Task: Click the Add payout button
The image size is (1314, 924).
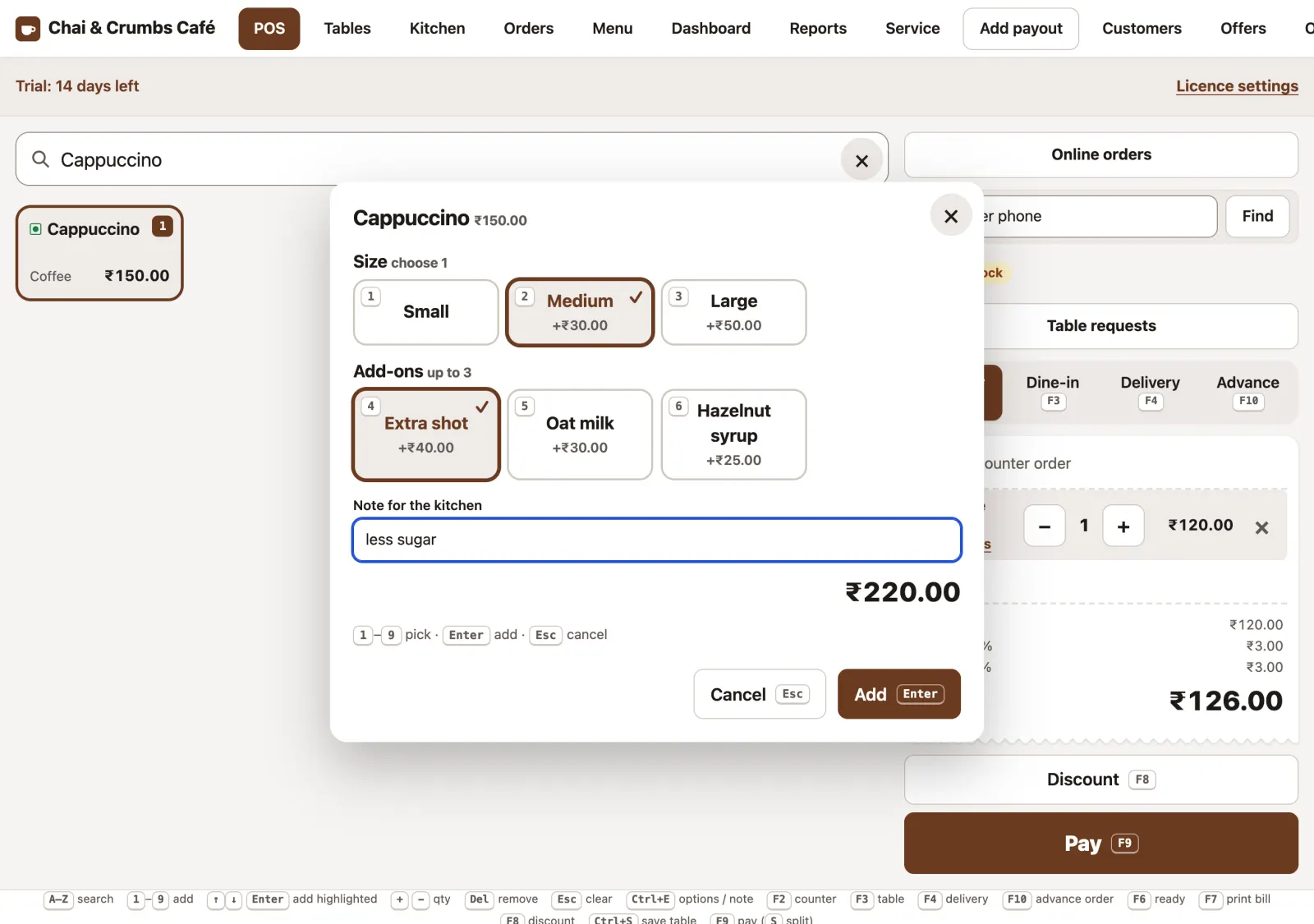Action: (x=1021, y=29)
